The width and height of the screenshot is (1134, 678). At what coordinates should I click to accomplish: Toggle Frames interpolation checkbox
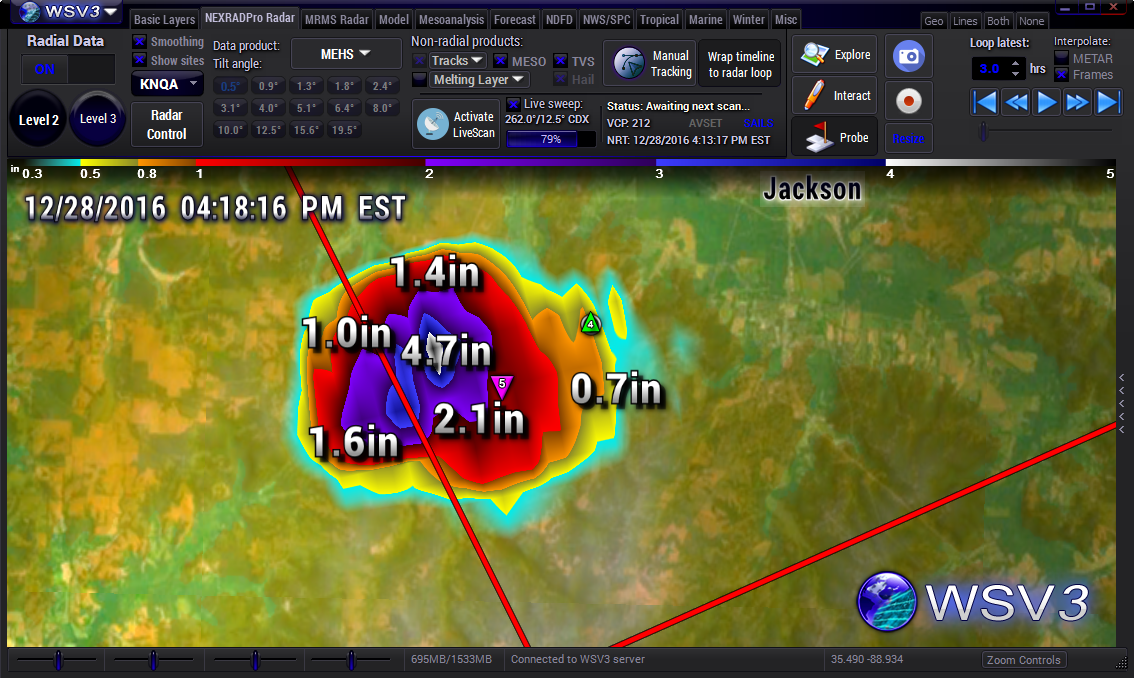tap(1062, 75)
